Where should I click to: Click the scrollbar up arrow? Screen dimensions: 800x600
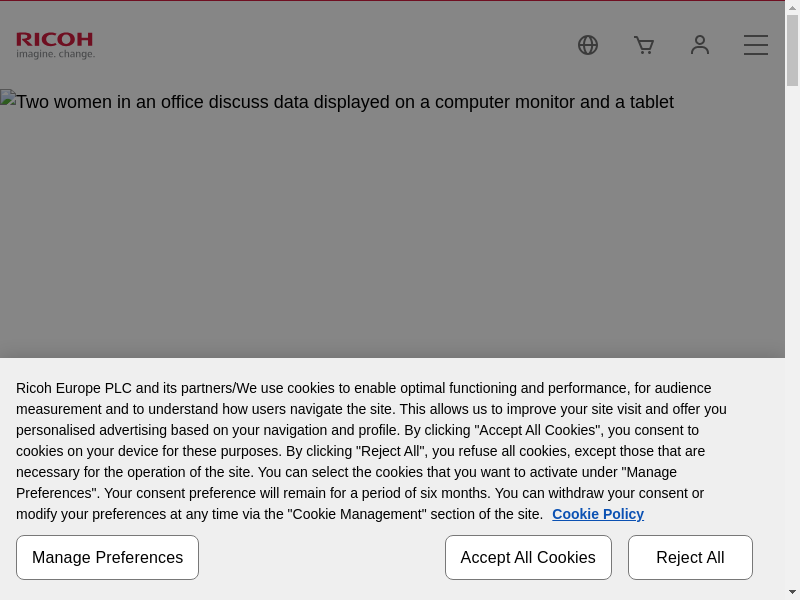pyautogui.click(x=792, y=8)
